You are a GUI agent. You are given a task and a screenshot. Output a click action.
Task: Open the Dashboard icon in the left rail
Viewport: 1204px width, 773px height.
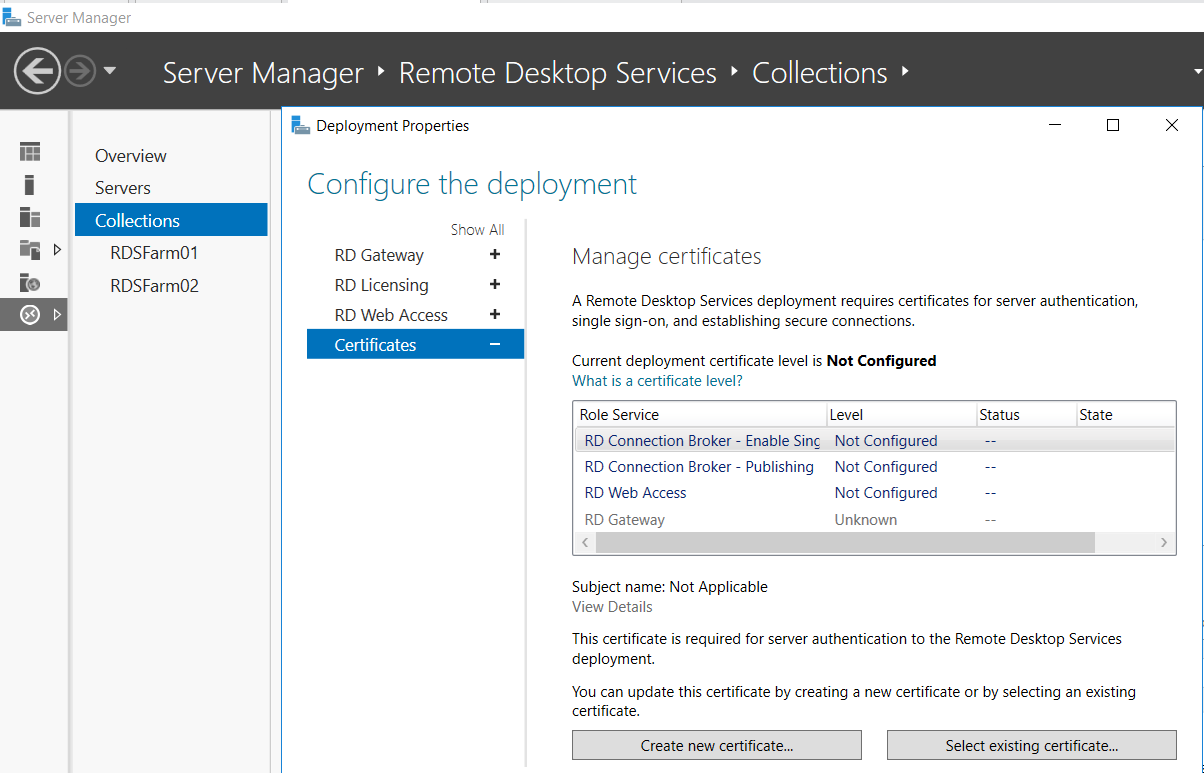30,152
